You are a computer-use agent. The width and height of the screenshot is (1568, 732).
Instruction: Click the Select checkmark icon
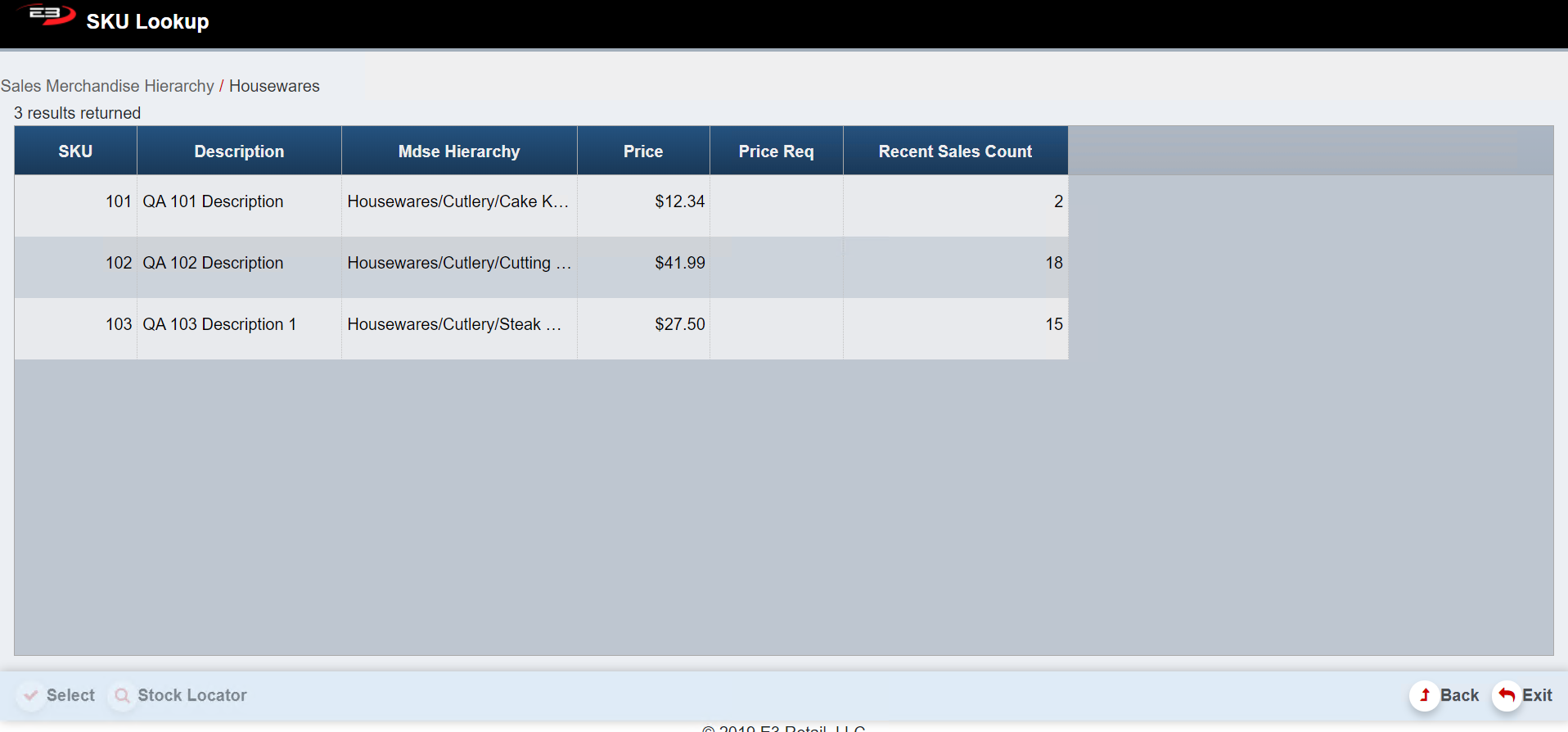click(x=31, y=695)
